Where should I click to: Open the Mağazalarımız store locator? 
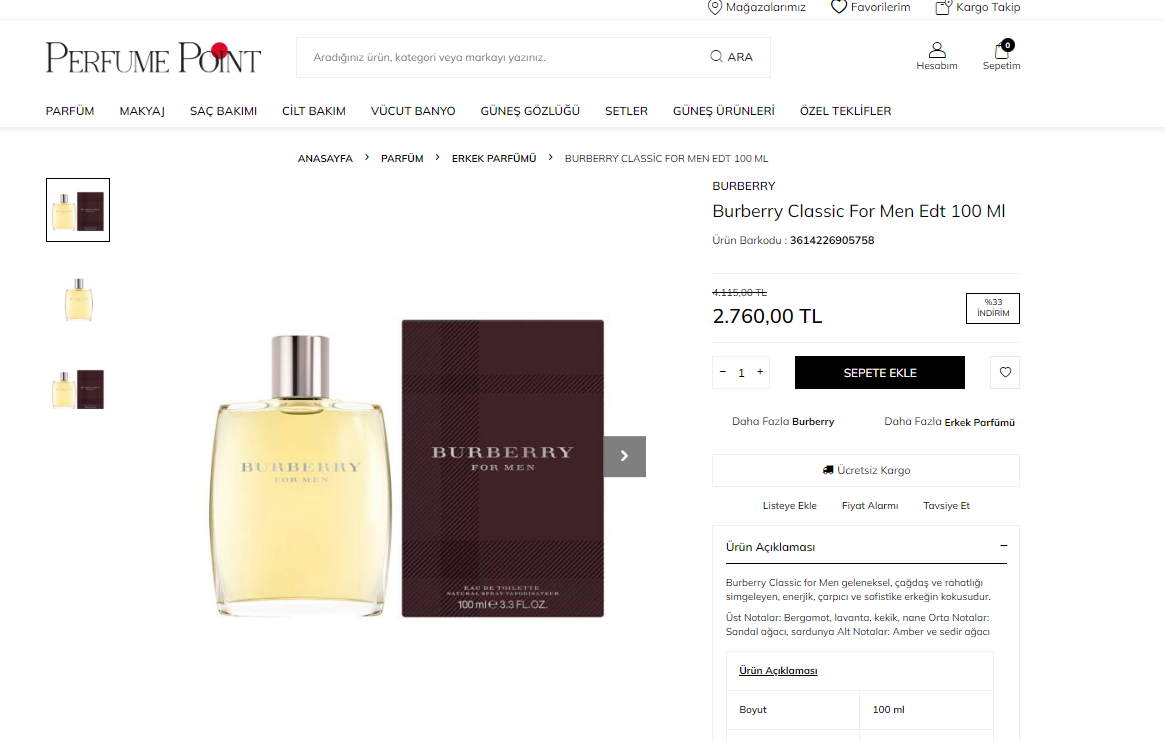pyautogui.click(x=756, y=7)
